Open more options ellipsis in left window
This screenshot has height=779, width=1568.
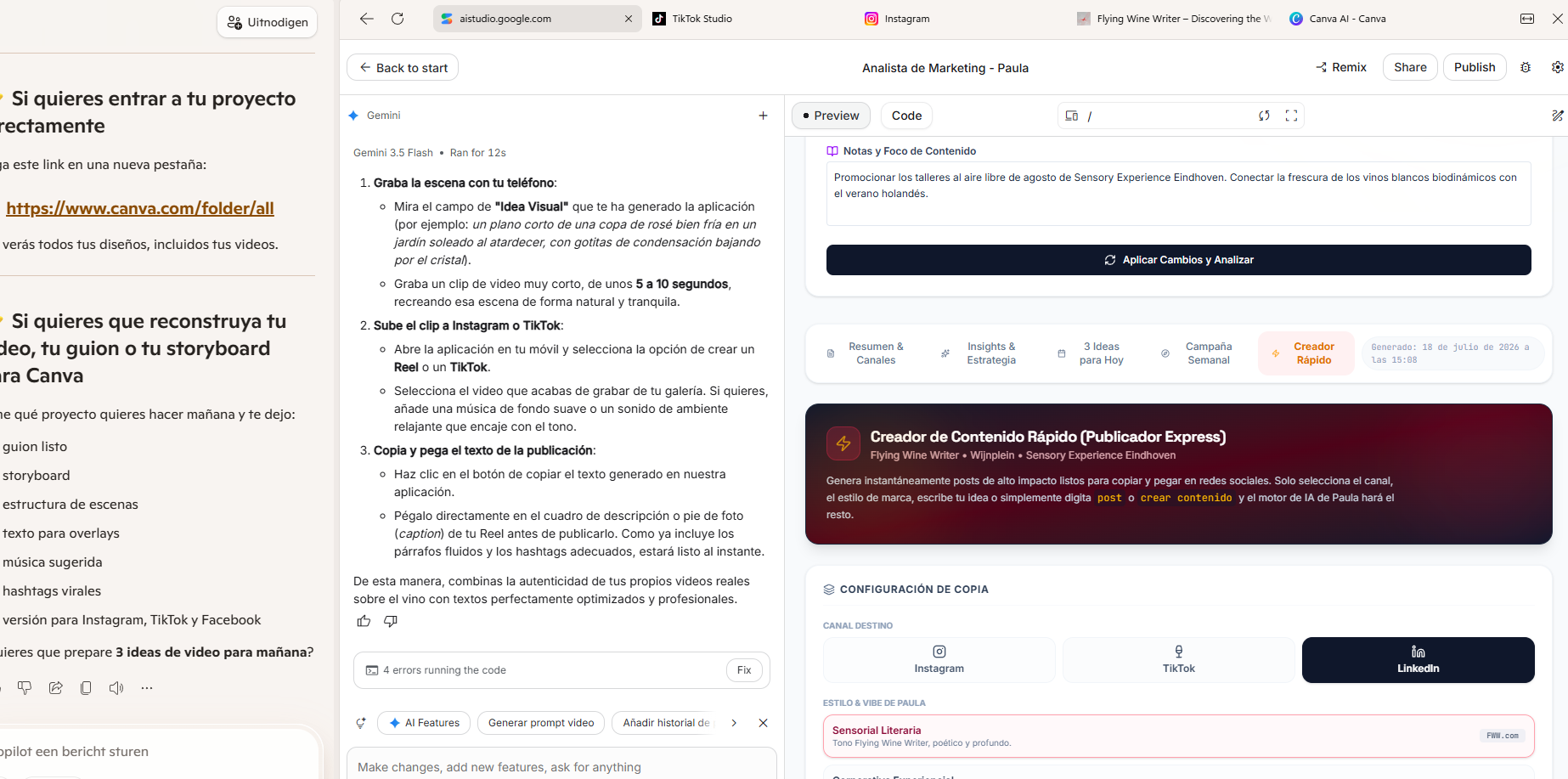point(147,688)
